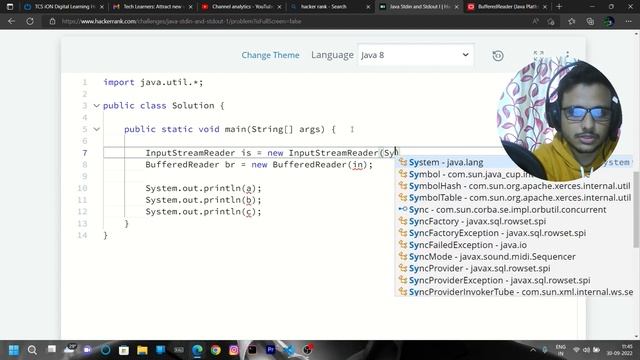Select SymbolHash autocomplete suggestion
This screenshot has width=640, height=360.
coord(513,186)
